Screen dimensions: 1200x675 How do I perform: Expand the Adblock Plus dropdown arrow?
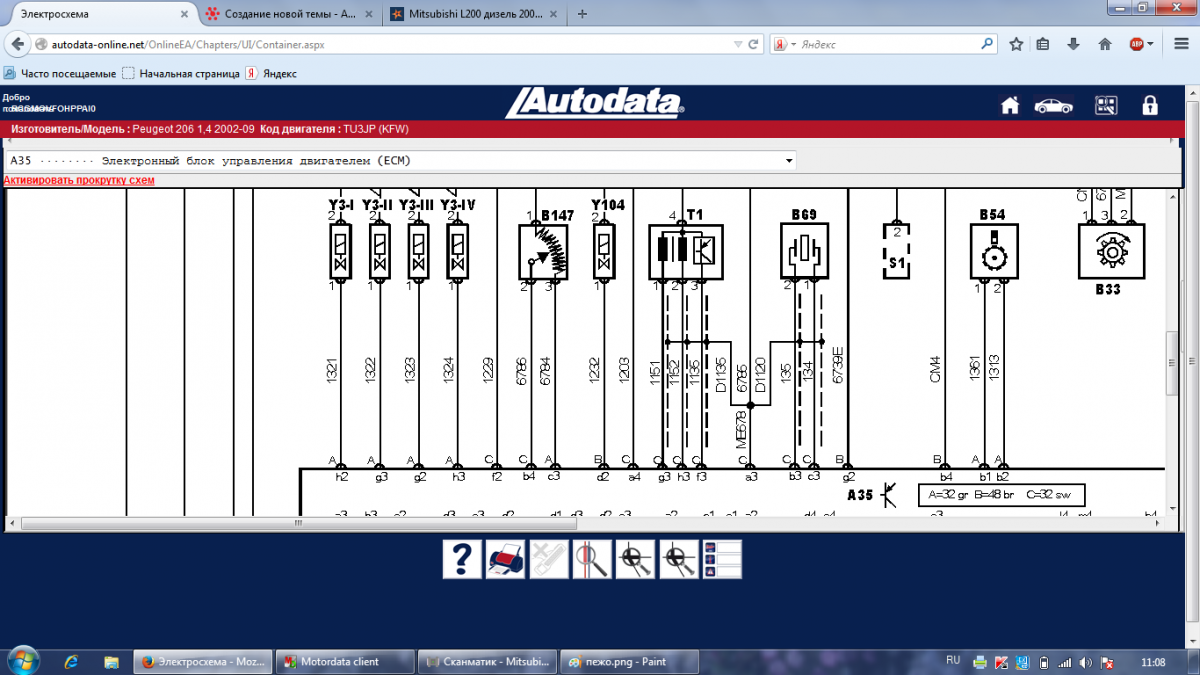click(1151, 44)
